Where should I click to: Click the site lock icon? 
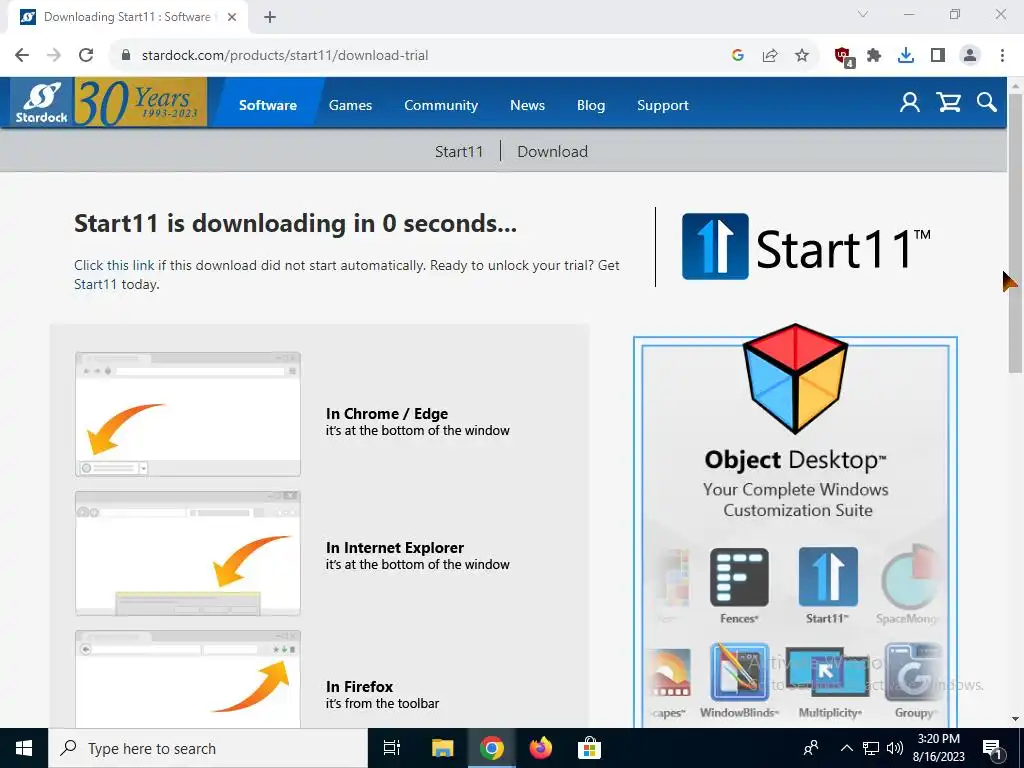pyautogui.click(x=126, y=56)
